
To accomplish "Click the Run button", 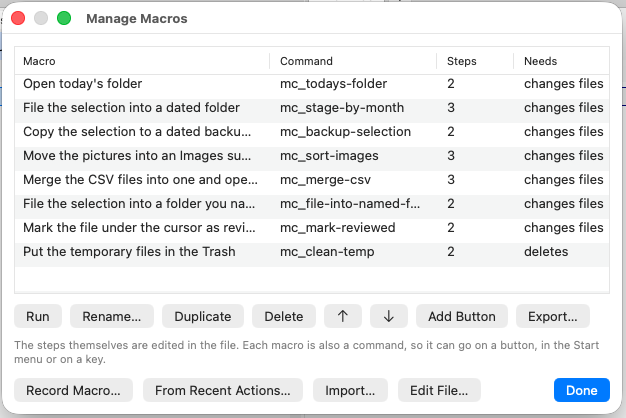I will click(38, 316).
